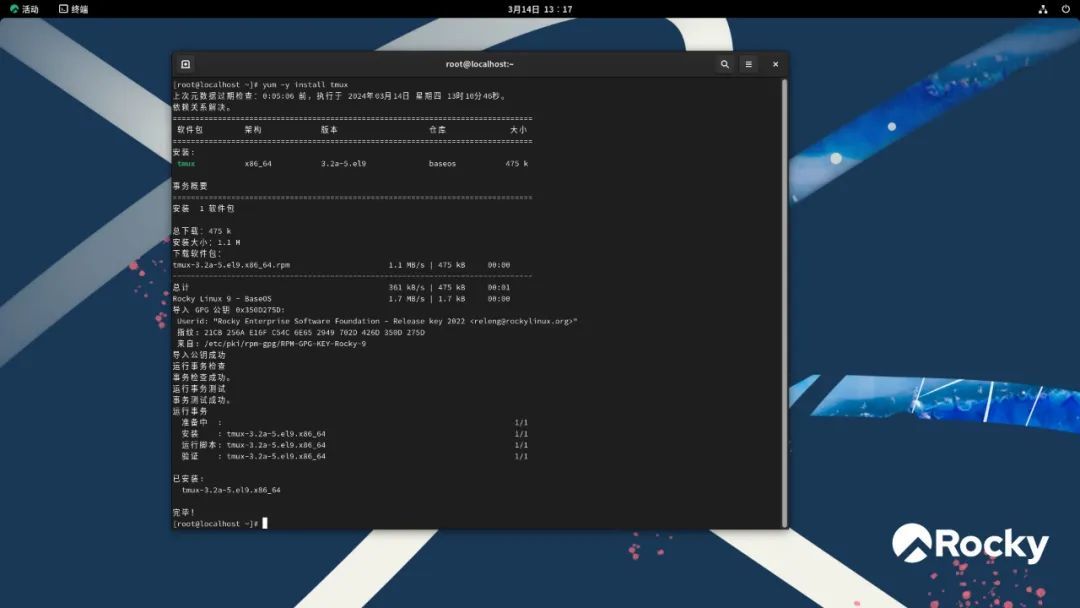Click the GPG key ID 0x350D275D

pos(260,310)
